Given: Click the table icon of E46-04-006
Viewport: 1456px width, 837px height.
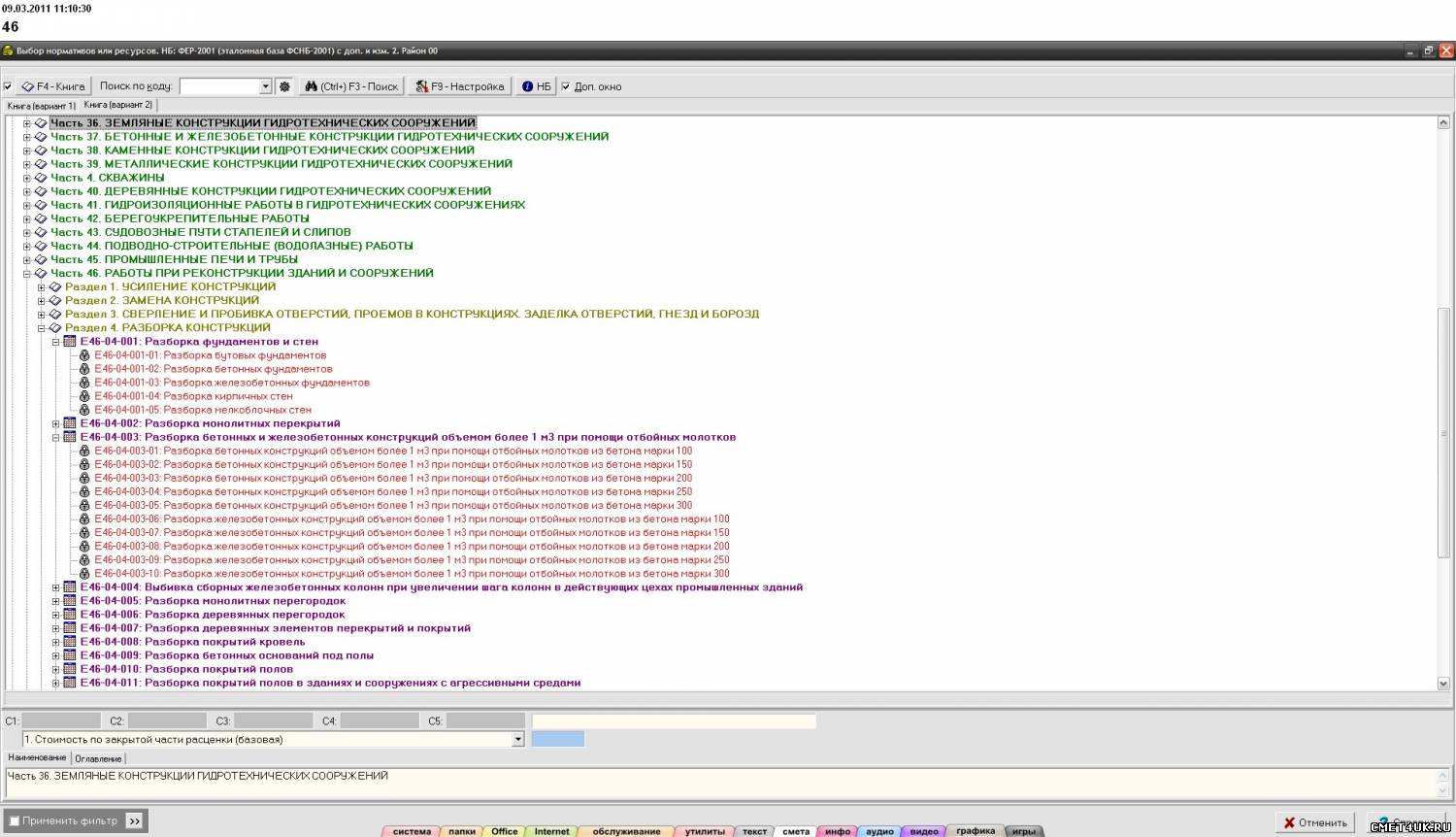Looking at the screenshot, I should (x=70, y=614).
